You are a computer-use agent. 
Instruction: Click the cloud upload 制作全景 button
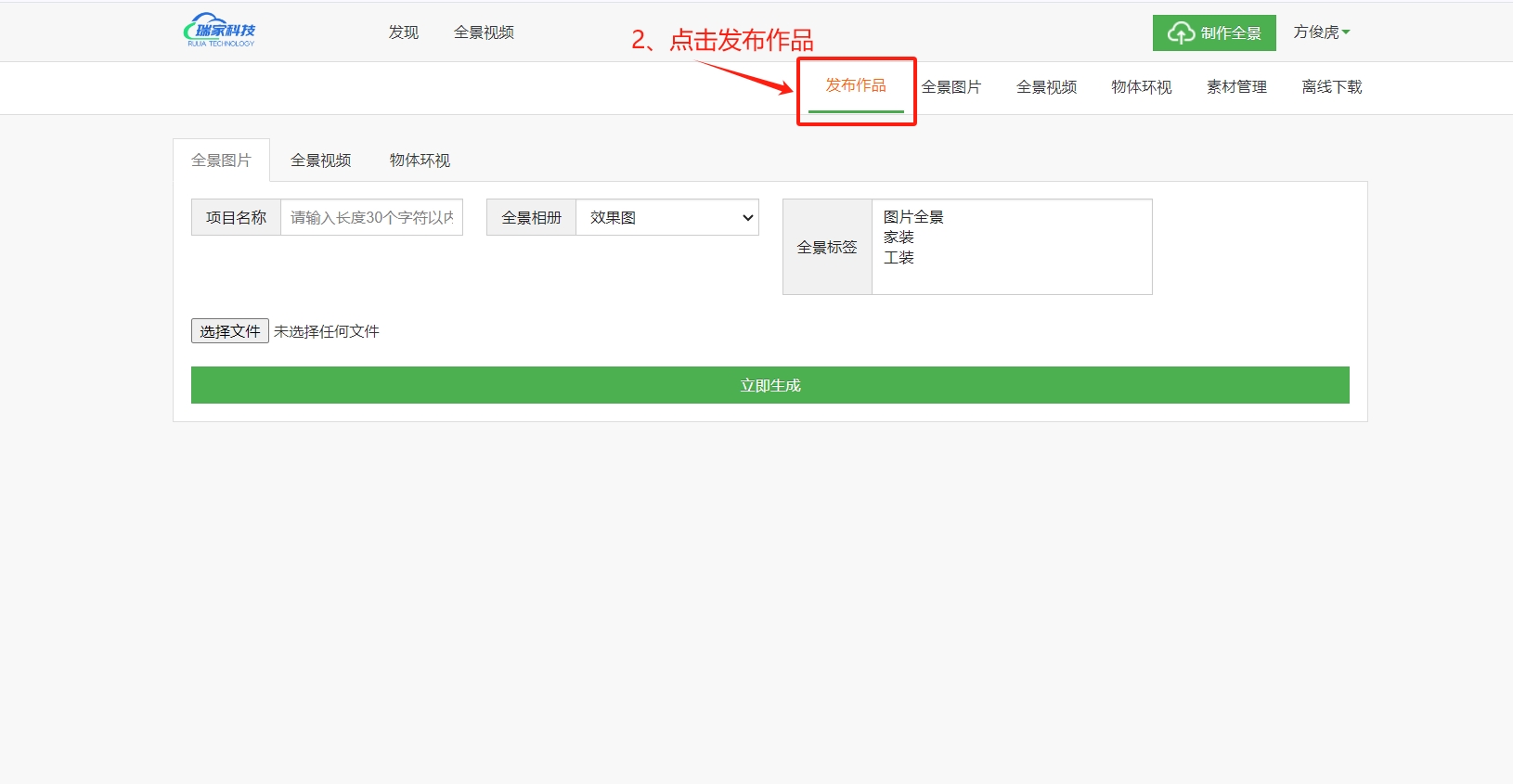pyautogui.click(x=1213, y=32)
